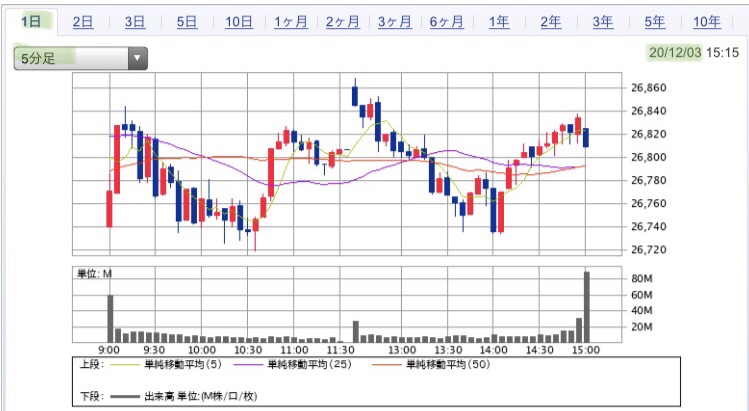This screenshot has width=749, height=411.
Task: Open the 2ヶ月 chart period
Action: click(343, 22)
